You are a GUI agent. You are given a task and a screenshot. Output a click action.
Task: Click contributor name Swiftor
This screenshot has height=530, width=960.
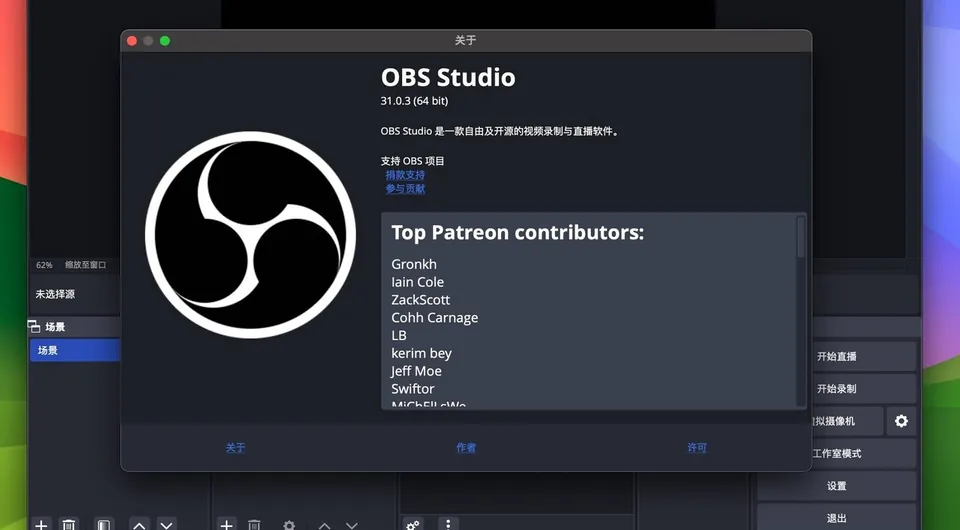coord(413,389)
